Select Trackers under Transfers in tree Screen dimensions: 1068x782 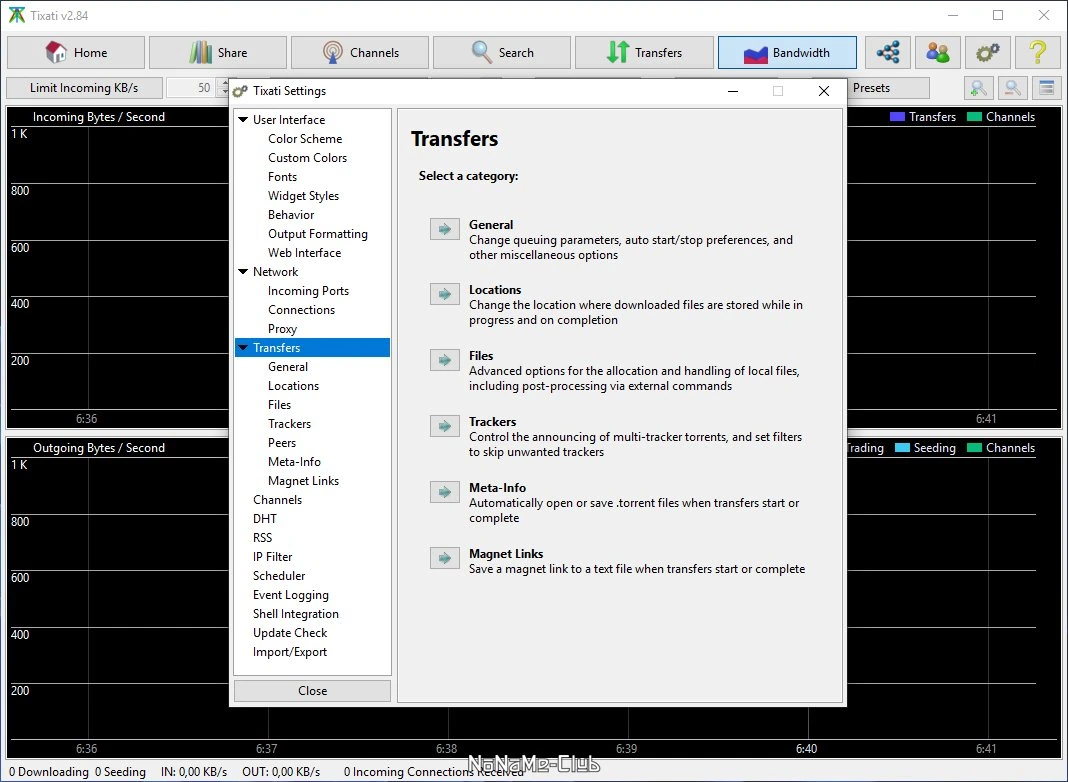[289, 424]
